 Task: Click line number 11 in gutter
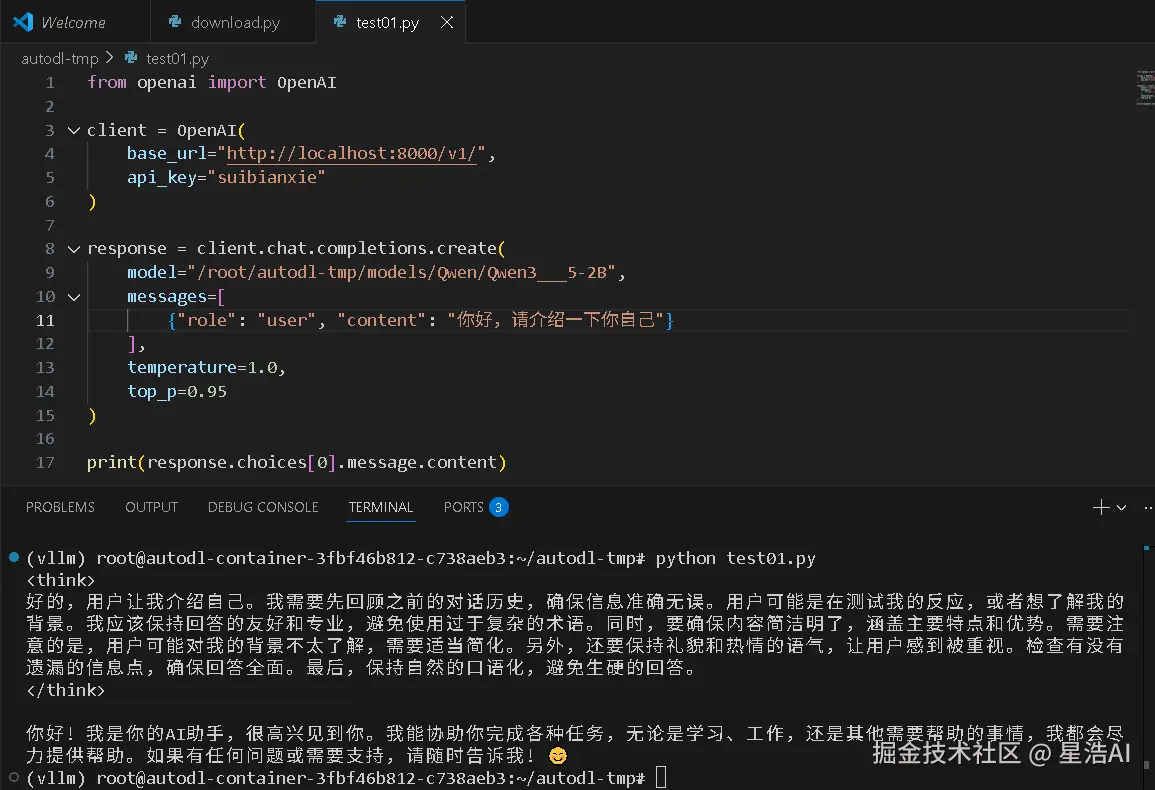point(45,321)
